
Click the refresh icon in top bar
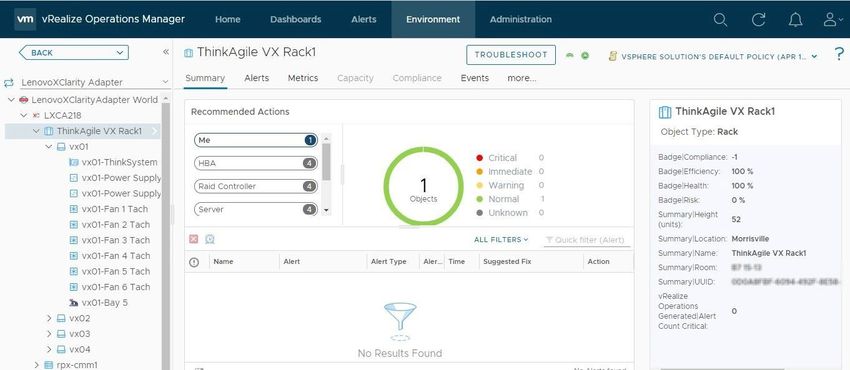758,20
